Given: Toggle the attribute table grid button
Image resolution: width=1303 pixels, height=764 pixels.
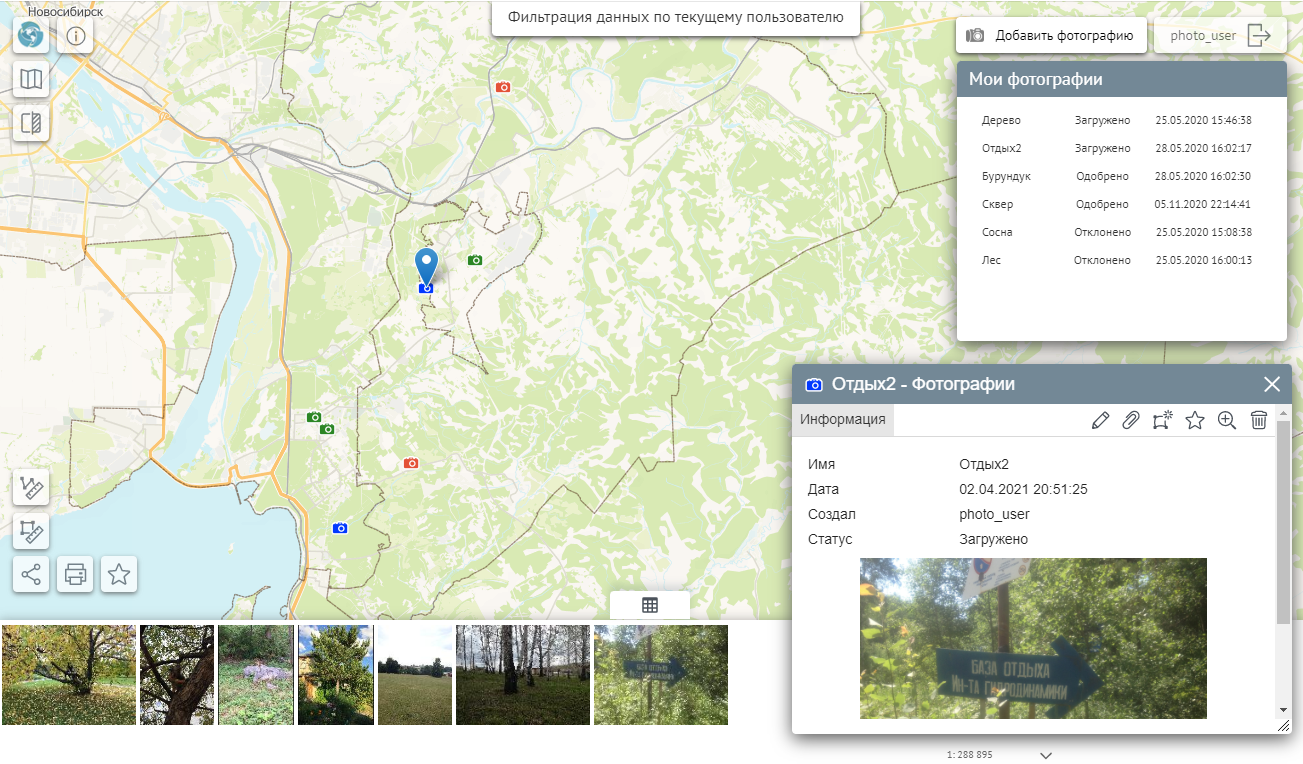Looking at the screenshot, I should [x=650, y=605].
